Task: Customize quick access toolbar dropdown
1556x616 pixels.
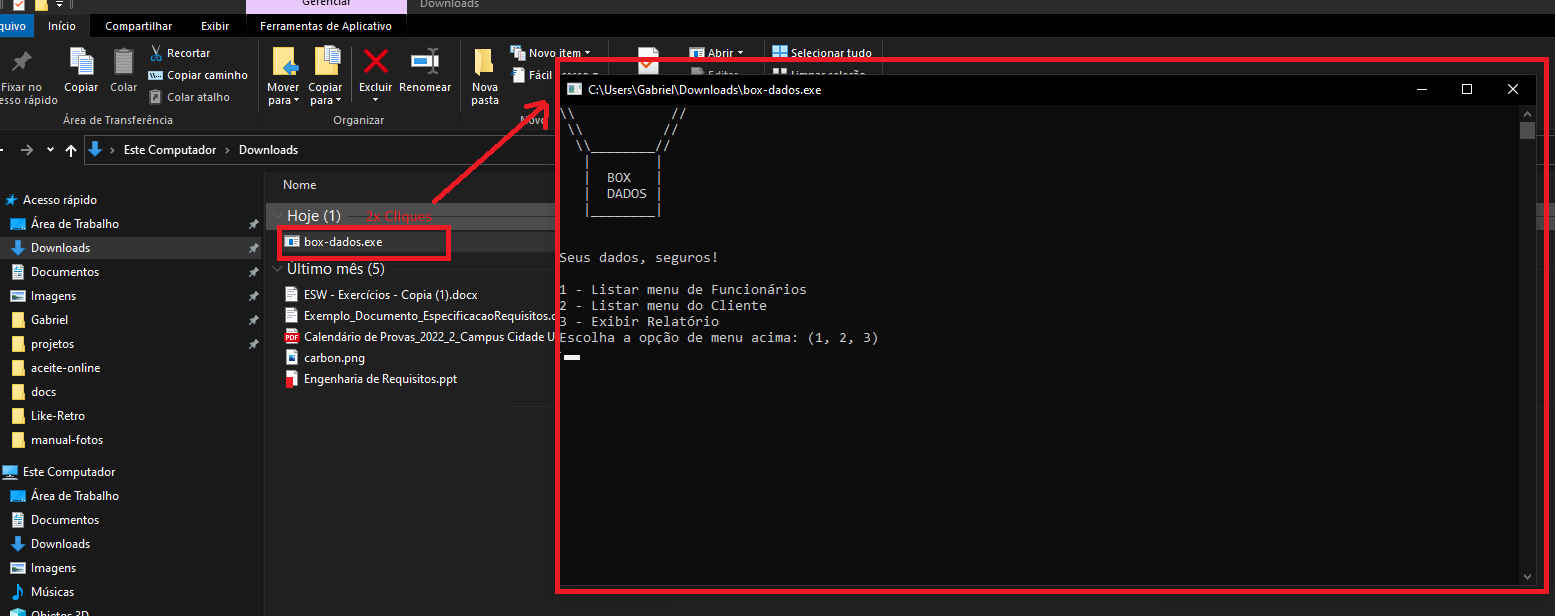Action: 59,5
